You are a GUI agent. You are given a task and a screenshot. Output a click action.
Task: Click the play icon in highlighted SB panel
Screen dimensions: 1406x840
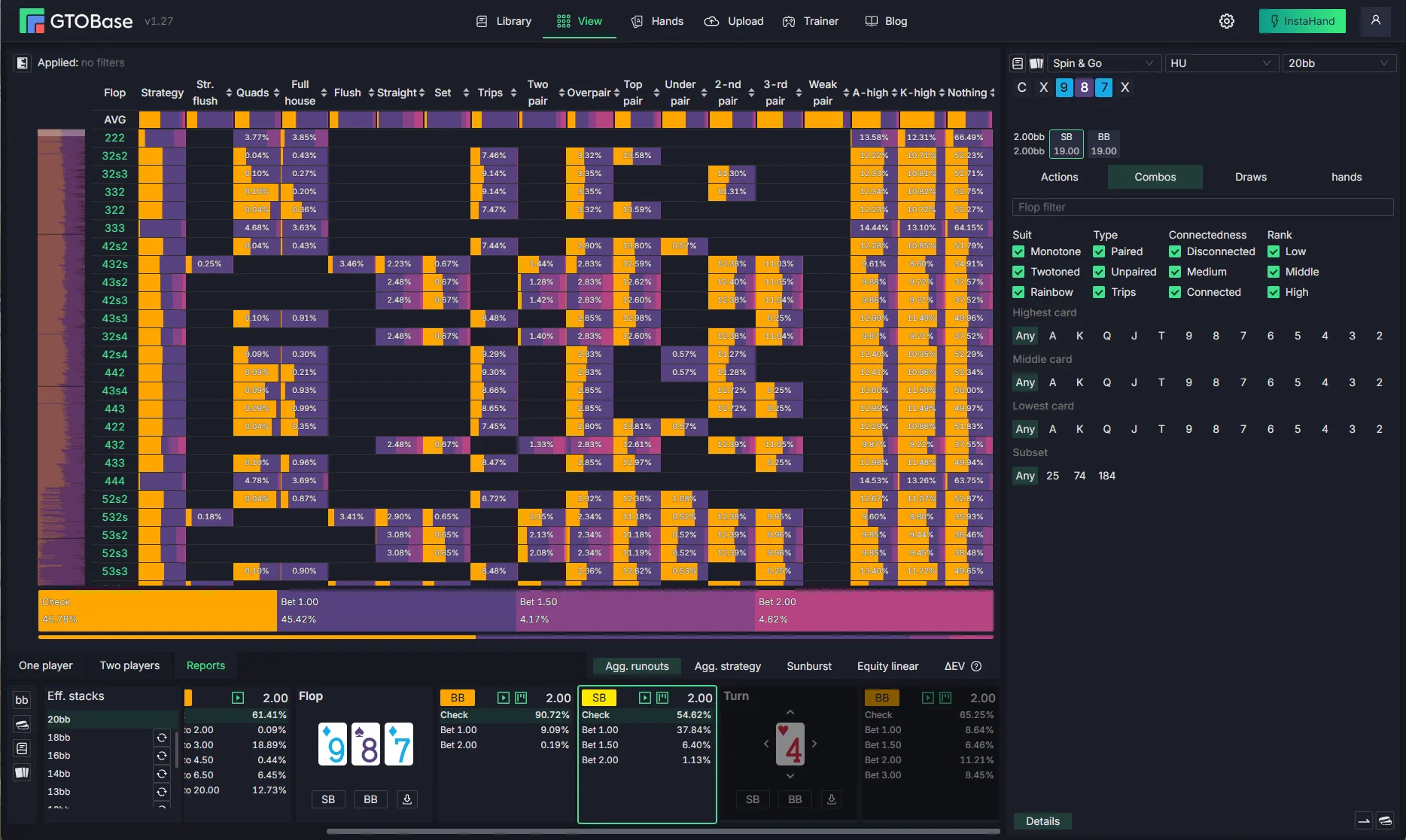click(645, 698)
